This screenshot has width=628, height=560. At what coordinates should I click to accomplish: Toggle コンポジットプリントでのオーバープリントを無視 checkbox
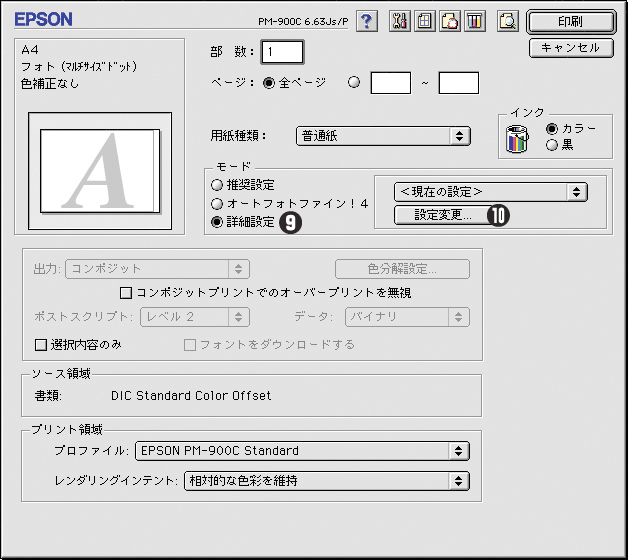(126, 293)
